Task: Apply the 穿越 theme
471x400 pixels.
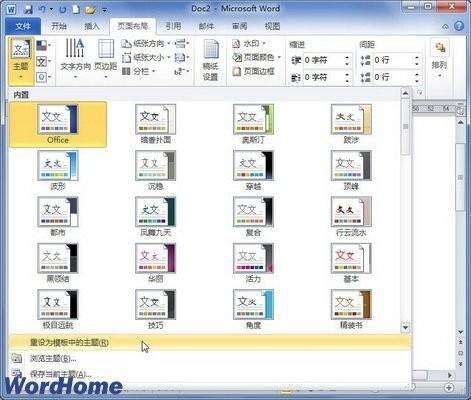Action: [x=253, y=170]
